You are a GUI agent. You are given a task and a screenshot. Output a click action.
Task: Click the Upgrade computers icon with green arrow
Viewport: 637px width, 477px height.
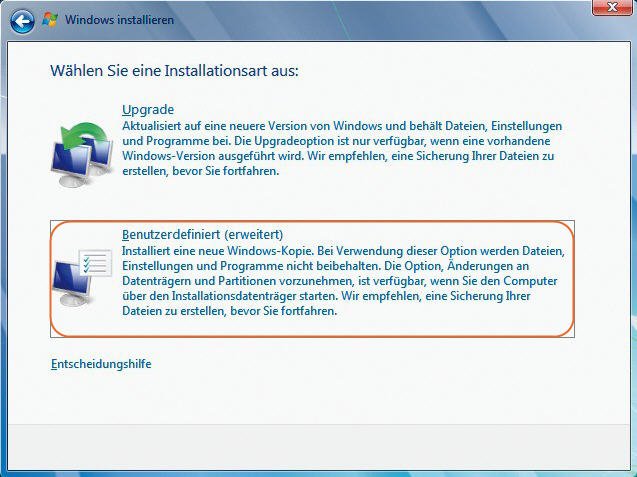click(83, 154)
